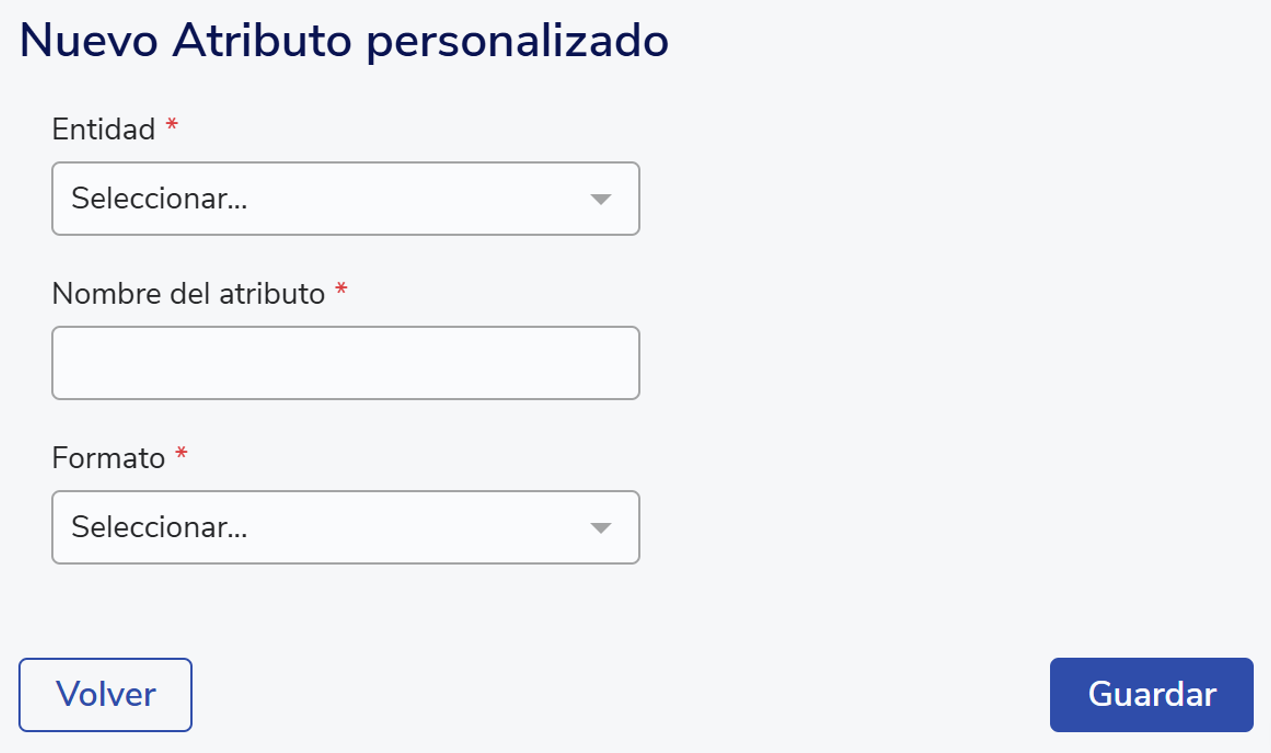Click the Entidad dropdown arrow icon
1271x753 pixels.
click(600, 200)
